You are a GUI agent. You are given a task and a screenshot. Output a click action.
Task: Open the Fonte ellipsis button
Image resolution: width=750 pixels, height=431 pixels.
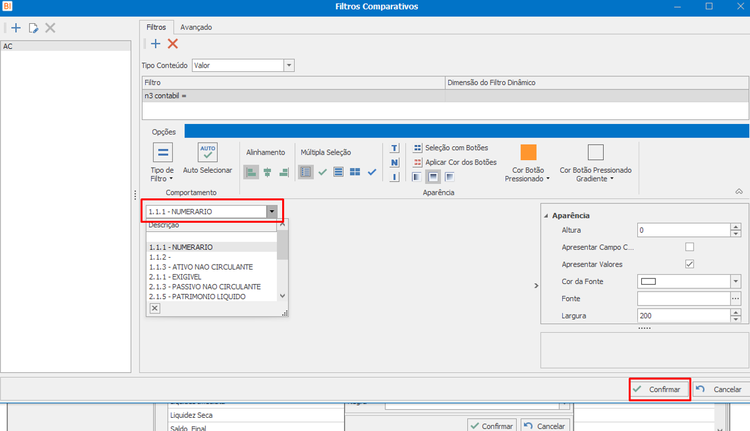(736, 298)
